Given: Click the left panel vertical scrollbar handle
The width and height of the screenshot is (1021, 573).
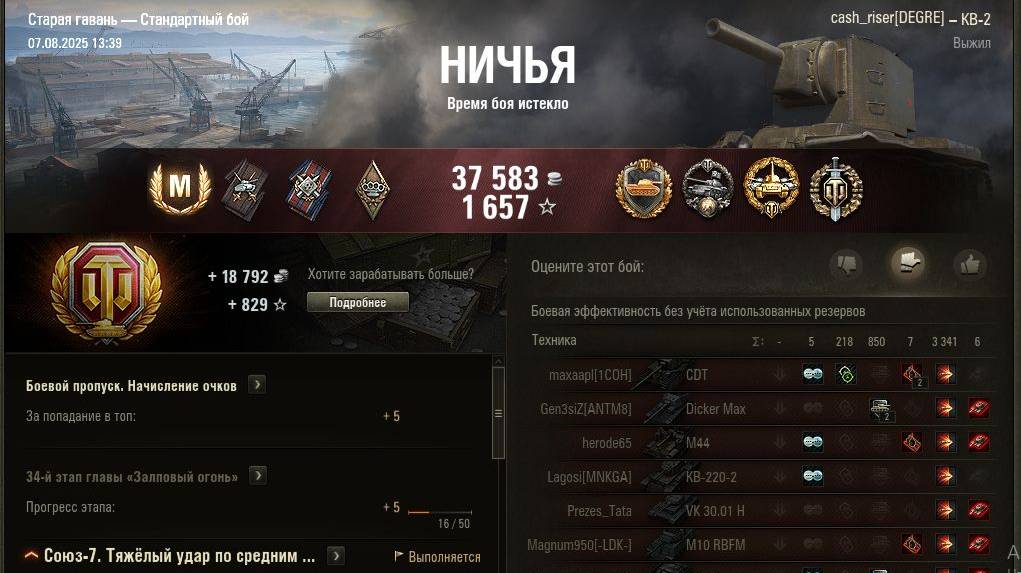Looking at the screenshot, I should [x=498, y=413].
